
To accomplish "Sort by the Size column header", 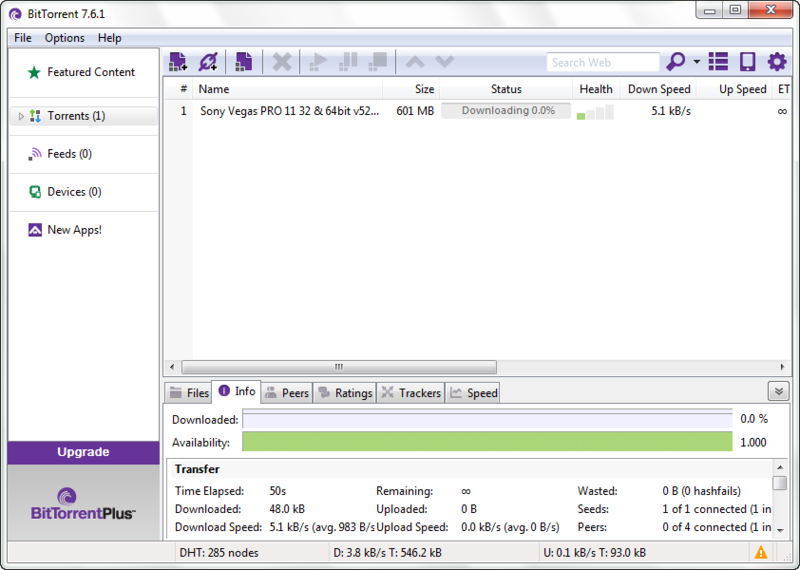I will pyautogui.click(x=411, y=89).
